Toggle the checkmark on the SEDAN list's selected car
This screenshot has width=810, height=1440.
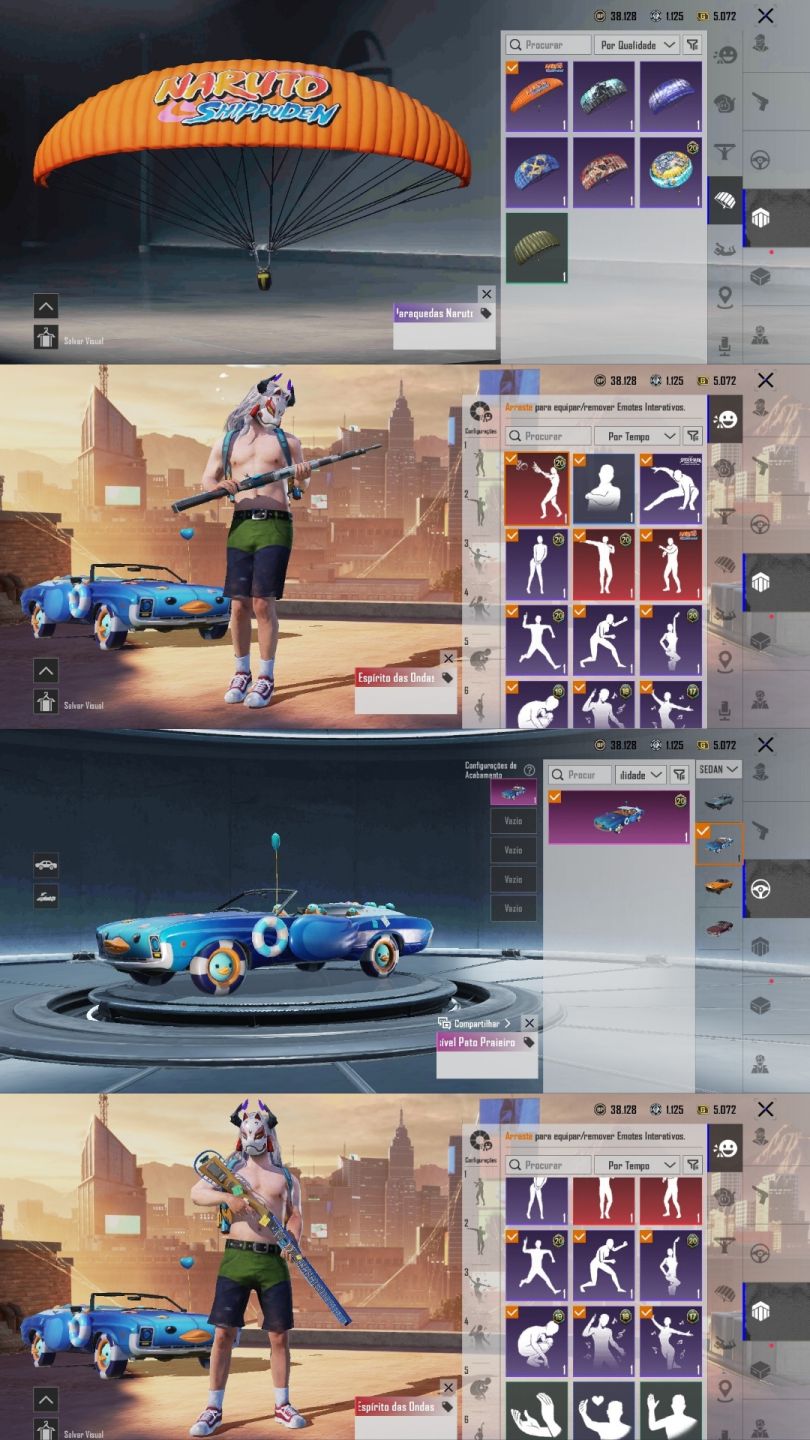tap(703, 830)
